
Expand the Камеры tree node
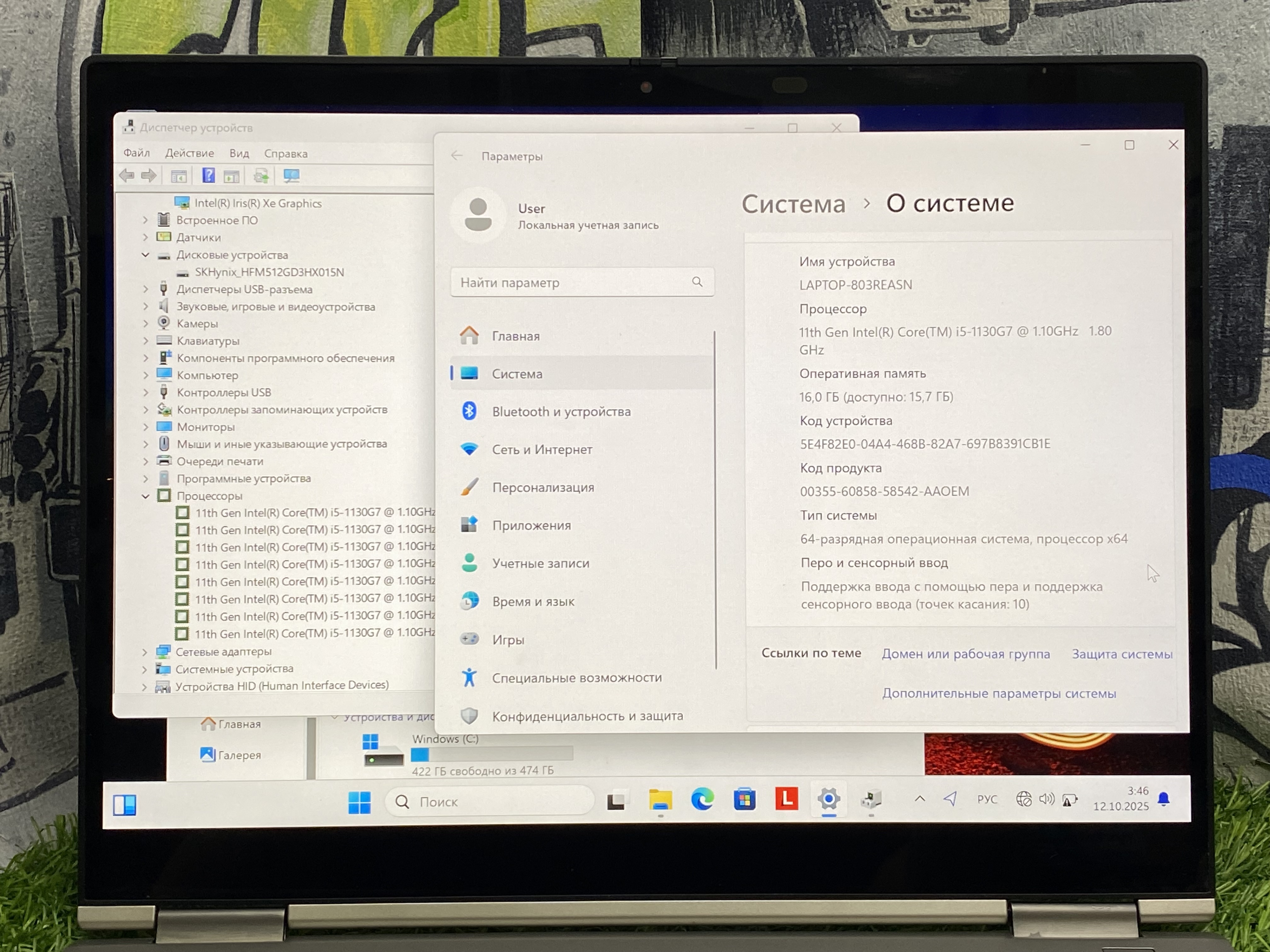(145, 324)
